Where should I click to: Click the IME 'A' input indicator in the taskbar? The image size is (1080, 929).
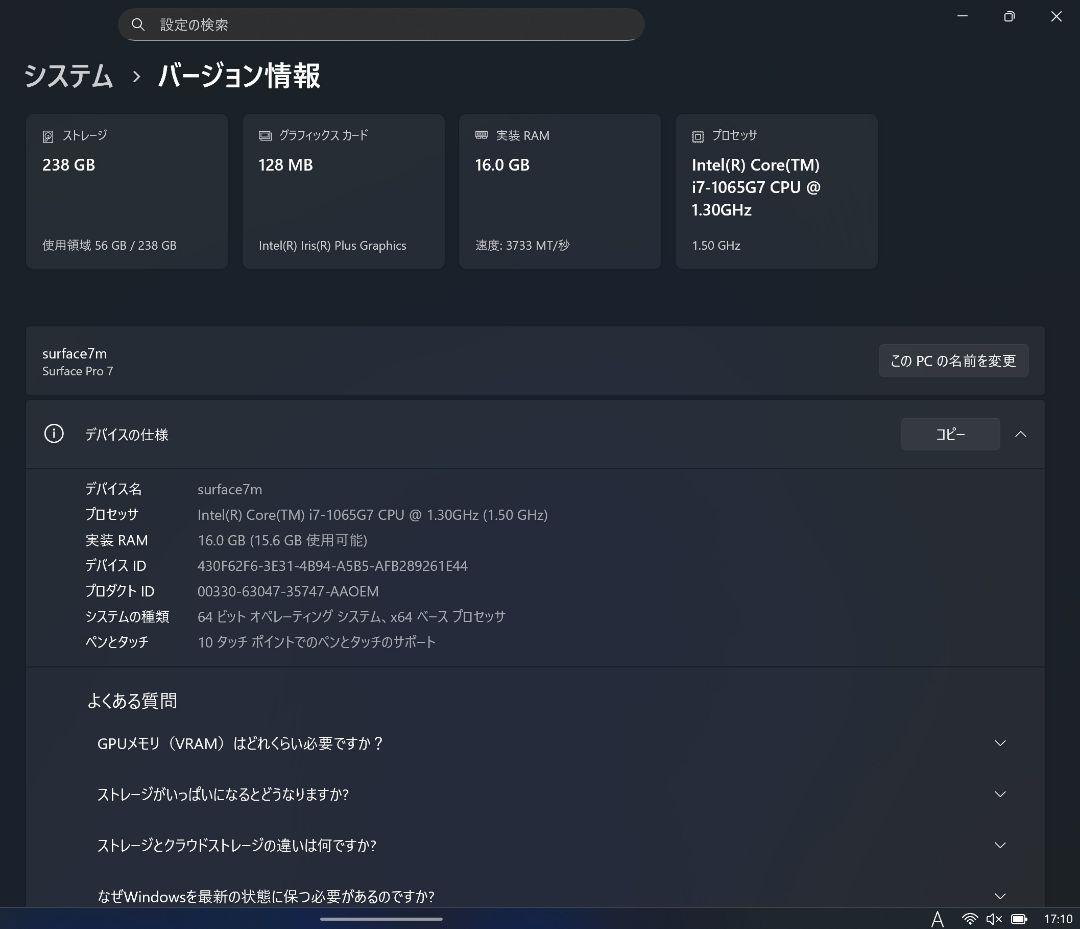coord(937,918)
